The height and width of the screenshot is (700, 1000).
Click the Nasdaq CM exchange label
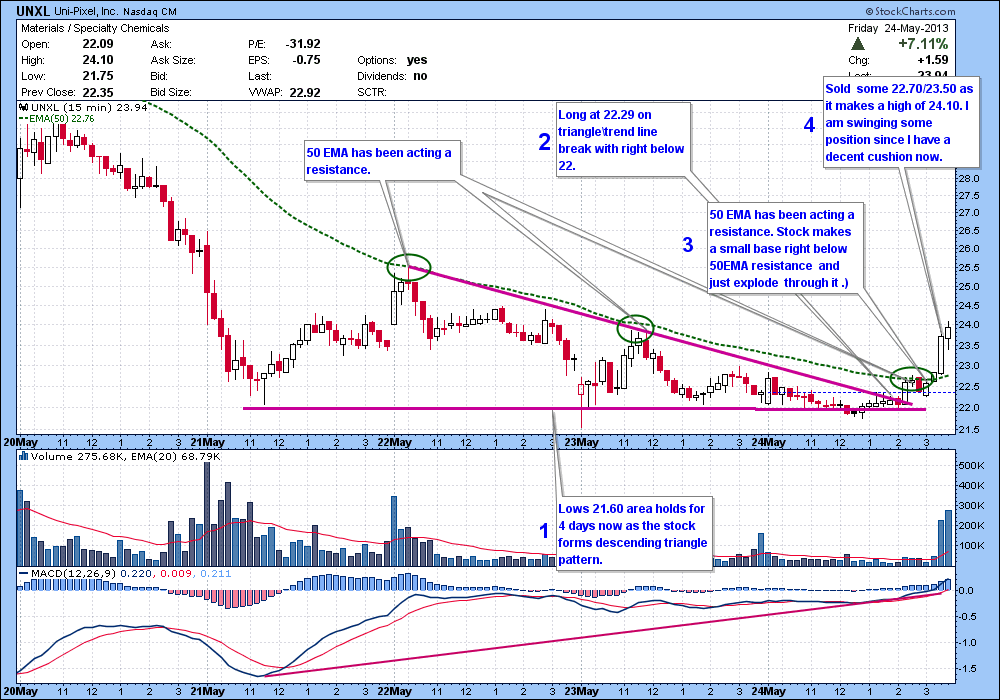(x=149, y=11)
